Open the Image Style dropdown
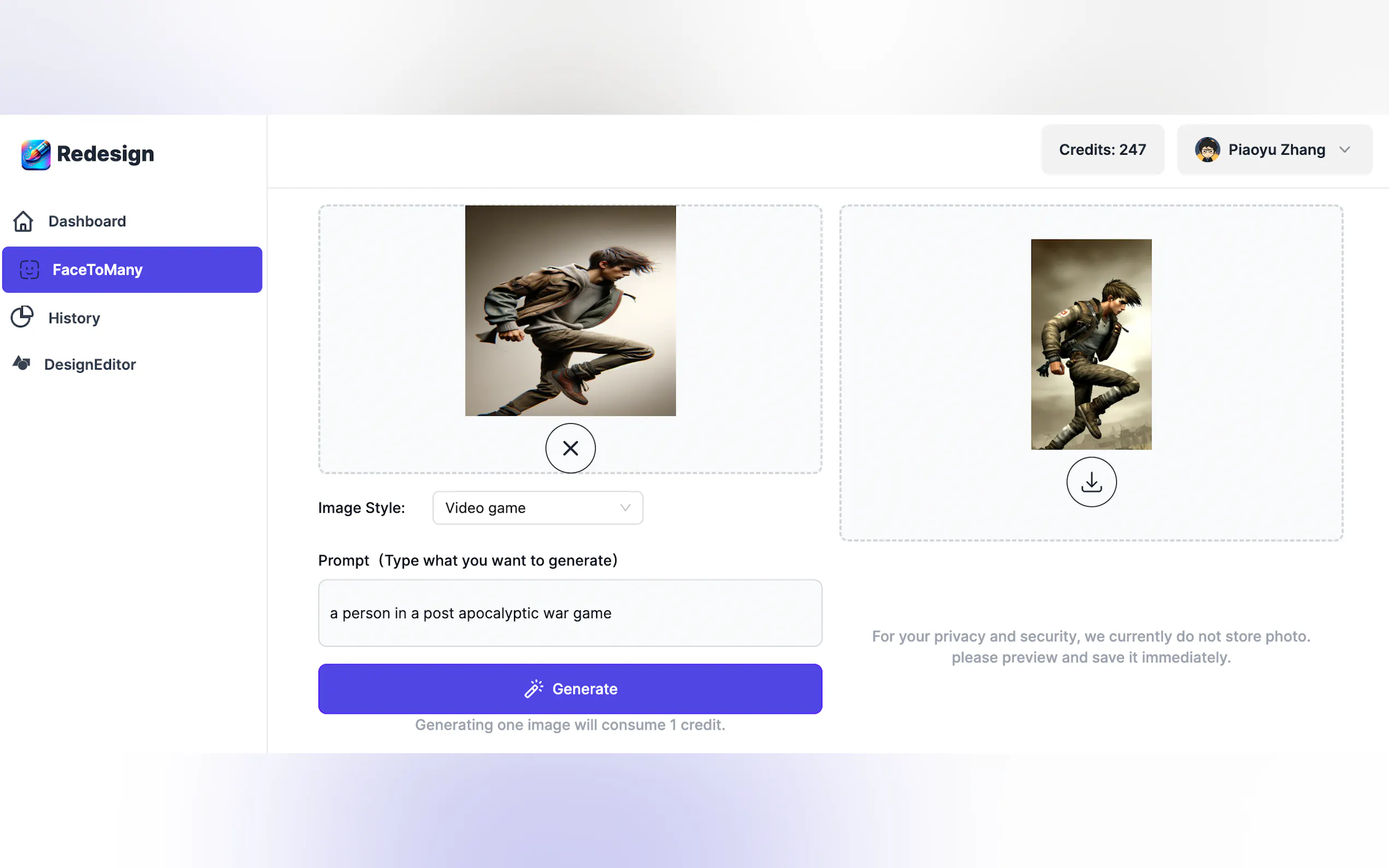Image resolution: width=1389 pixels, height=868 pixels. [x=538, y=507]
